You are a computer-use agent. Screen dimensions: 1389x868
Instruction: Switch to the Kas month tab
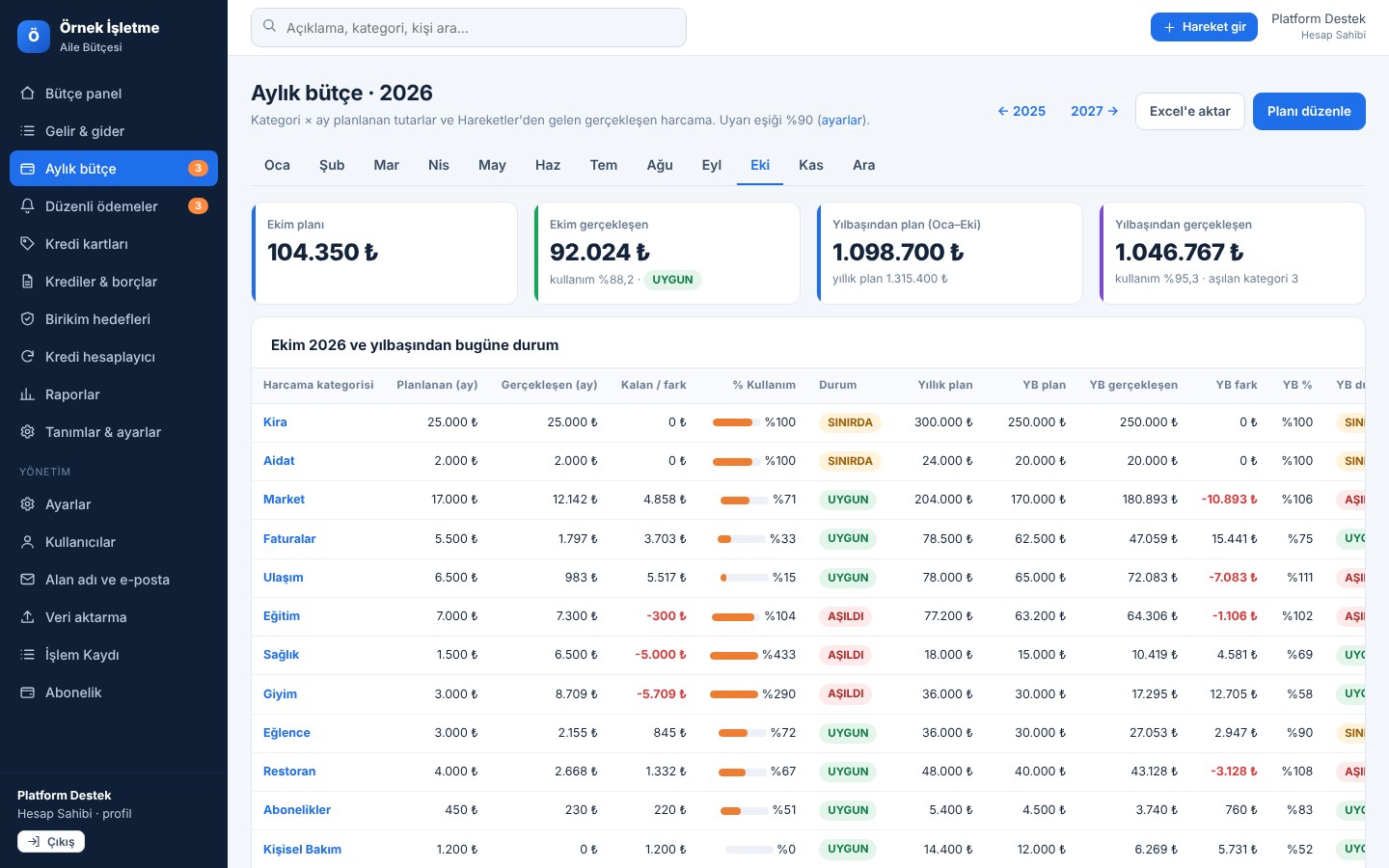tap(811, 165)
